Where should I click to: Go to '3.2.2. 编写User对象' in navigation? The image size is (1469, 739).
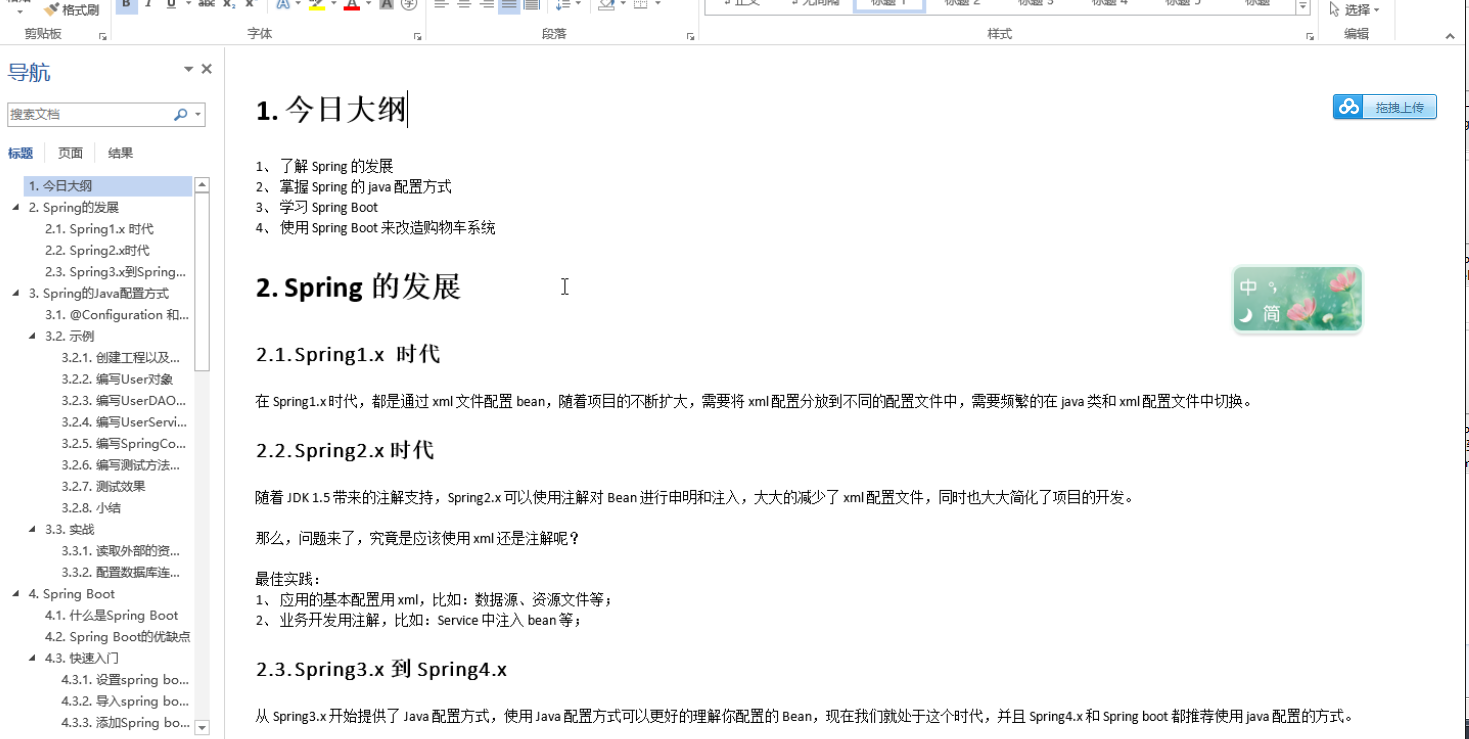point(117,380)
